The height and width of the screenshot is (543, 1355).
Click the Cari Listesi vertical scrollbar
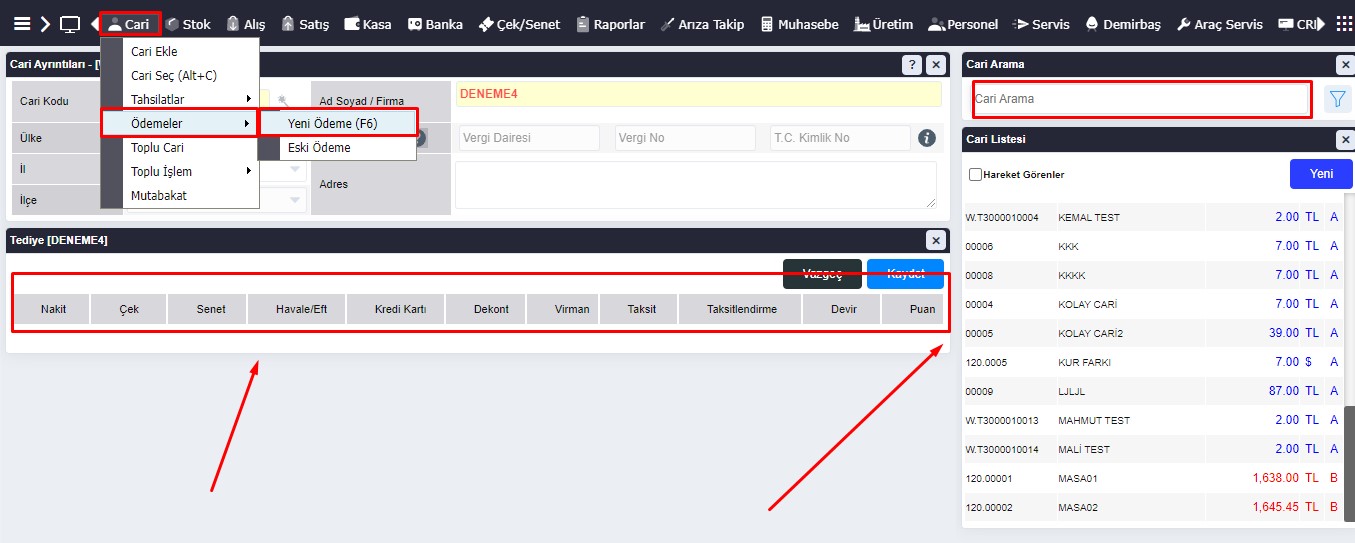(1349, 450)
